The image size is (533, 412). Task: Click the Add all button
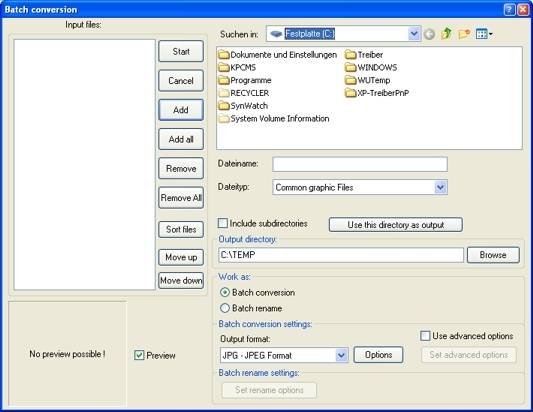[181, 139]
